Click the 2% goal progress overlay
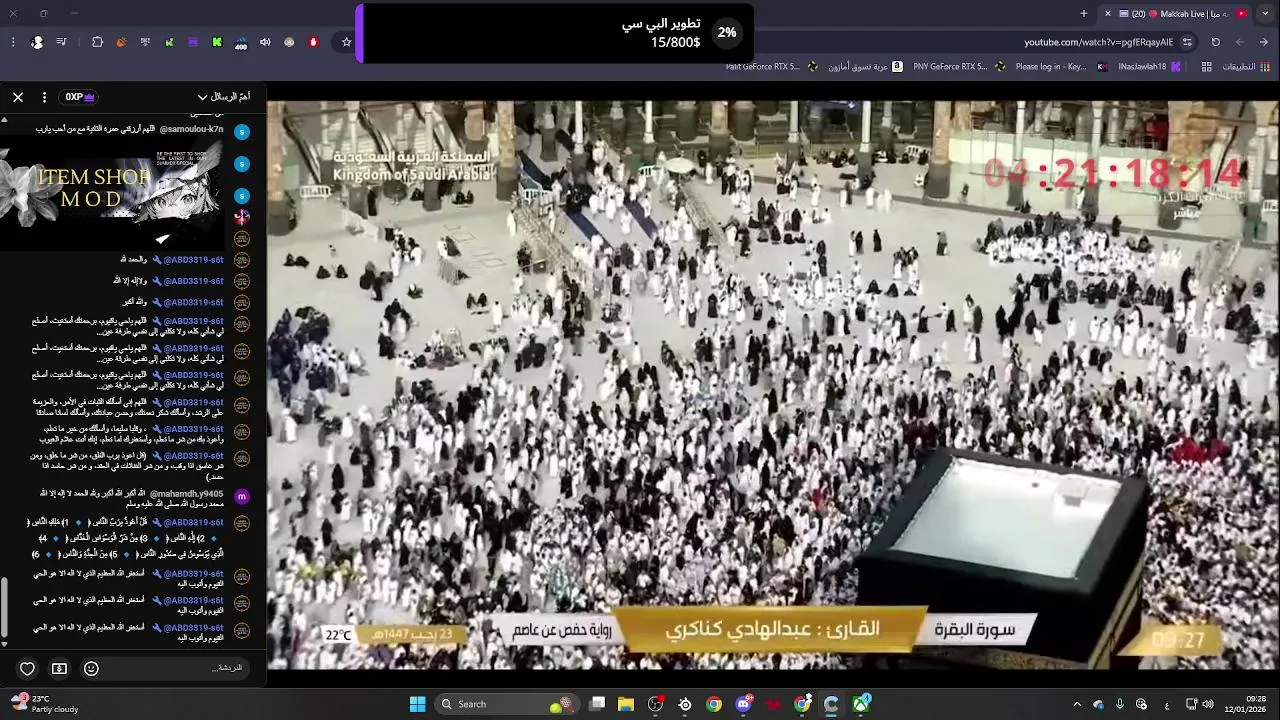 coord(555,33)
